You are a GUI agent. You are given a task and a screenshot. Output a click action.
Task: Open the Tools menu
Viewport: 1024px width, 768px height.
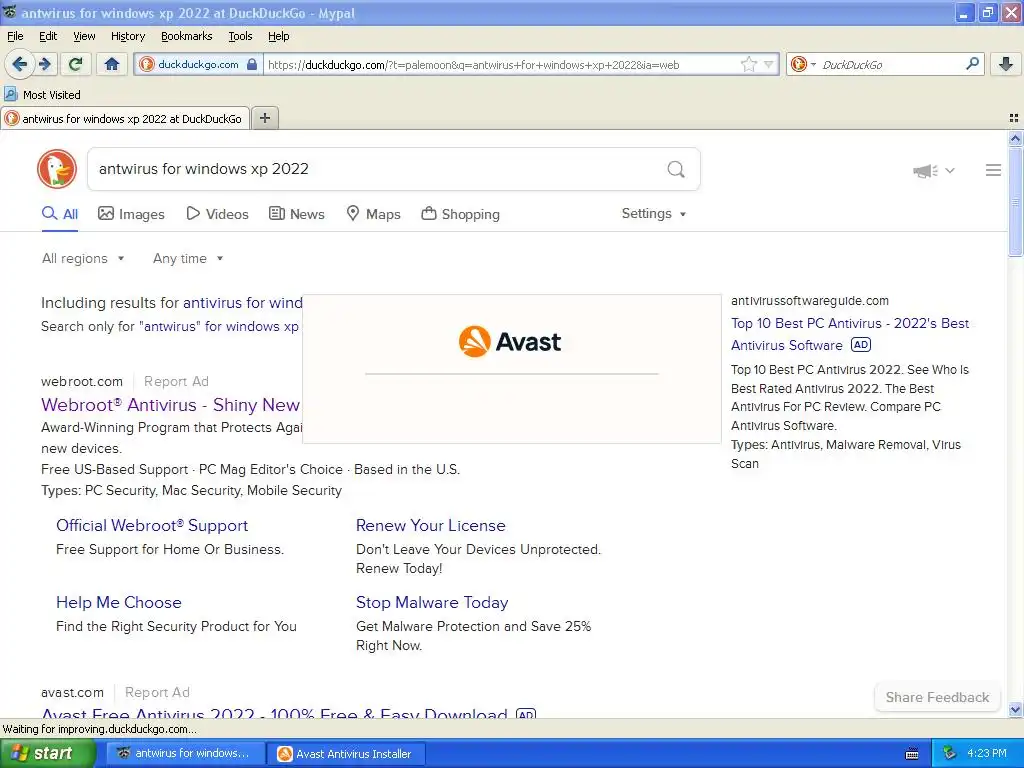pyautogui.click(x=240, y=36)
